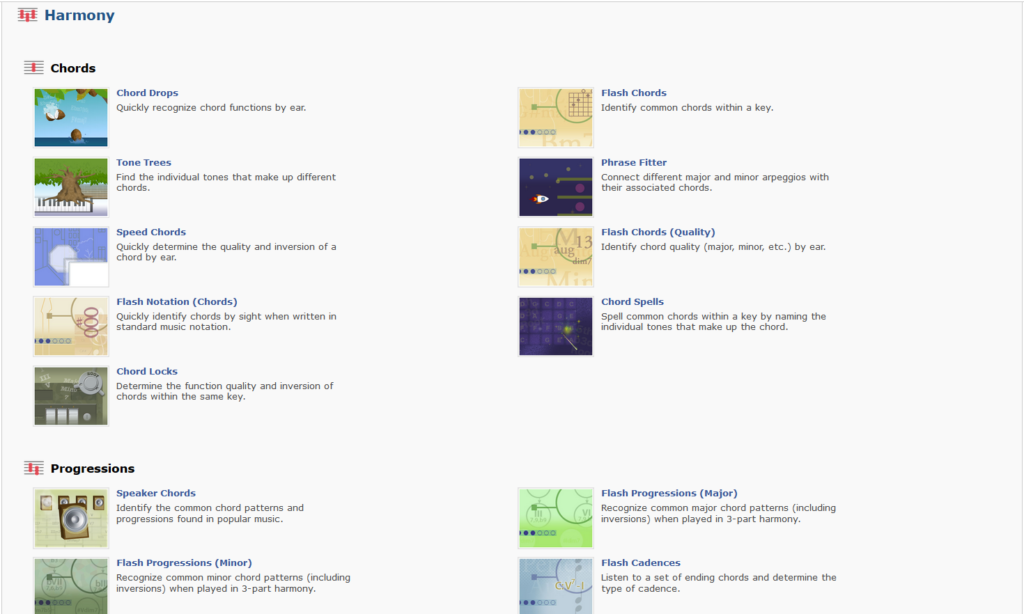Follow the Flash Chords (Quality) link
The height and width of the screenshot is (614, 1024).
point(657,232)
